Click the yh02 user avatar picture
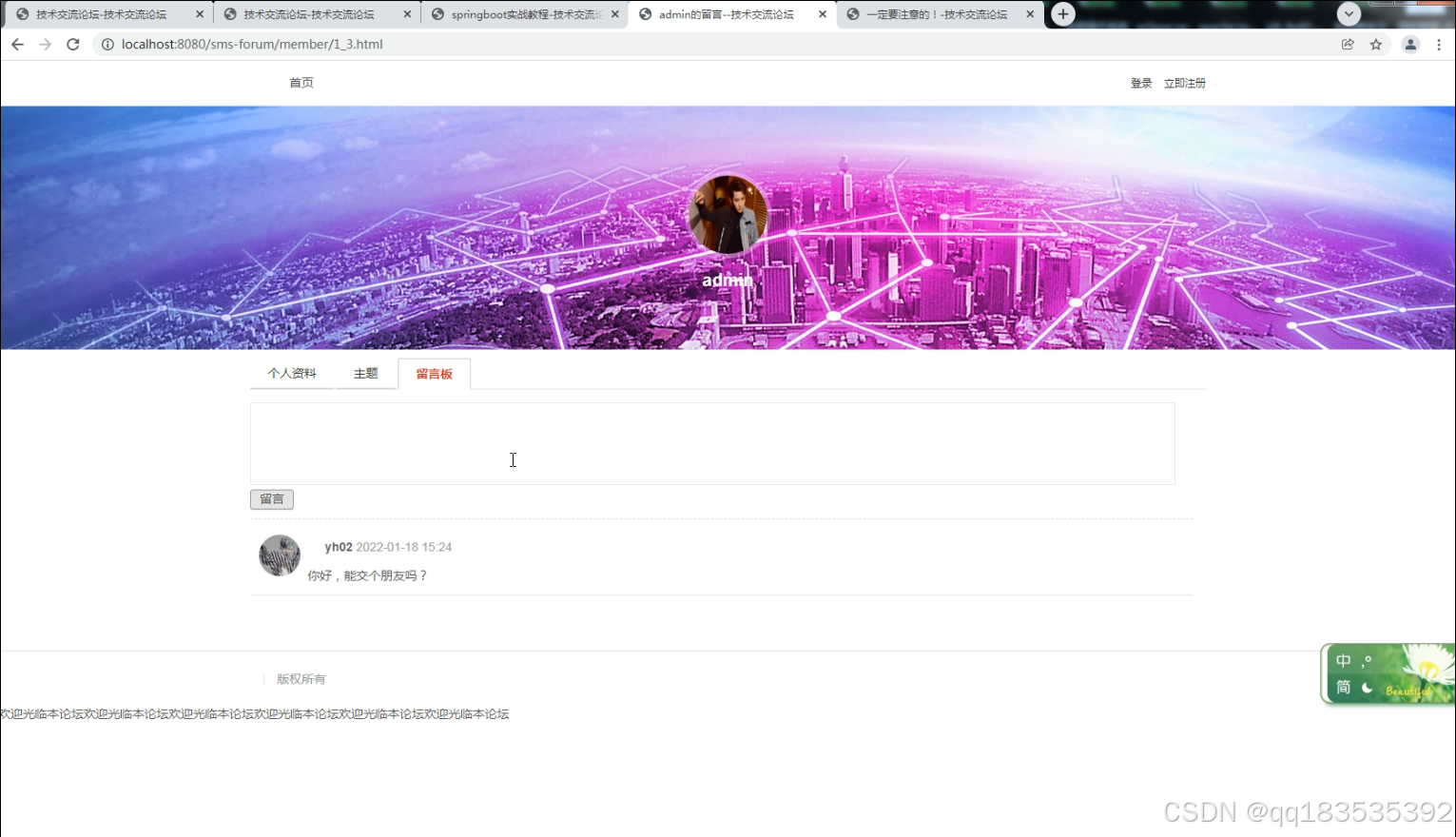 (279, 555)
